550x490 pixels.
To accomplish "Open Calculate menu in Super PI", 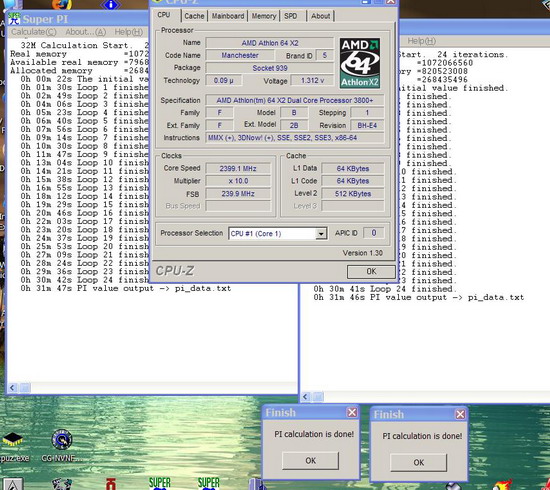I will tap(34, 32).
